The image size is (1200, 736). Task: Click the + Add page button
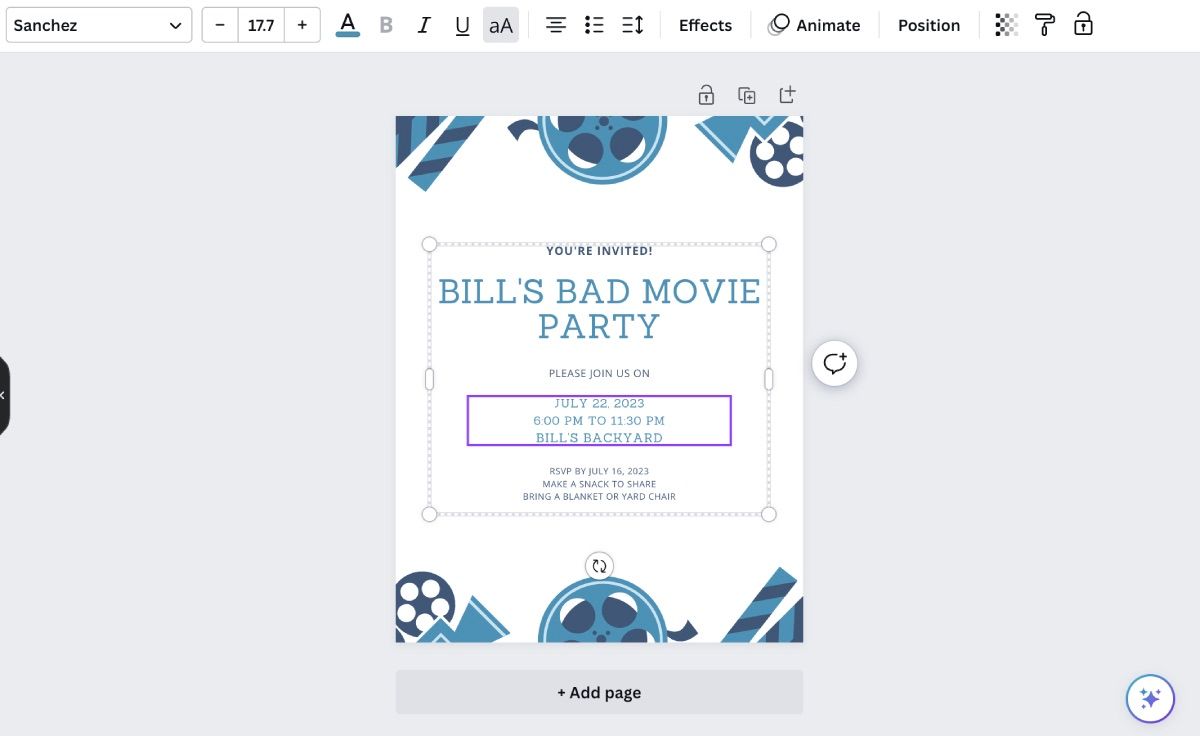[599, 692]
